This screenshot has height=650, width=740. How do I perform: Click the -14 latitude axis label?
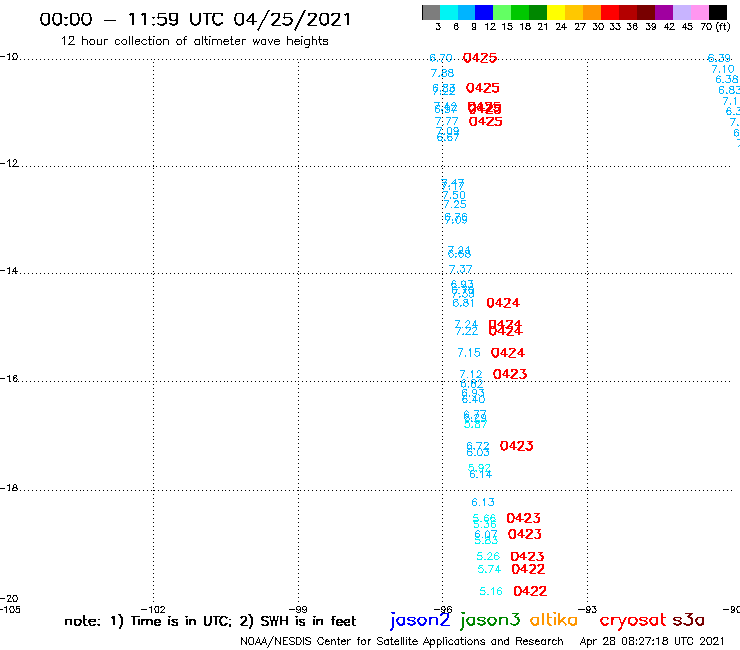[x=9, y=270]
